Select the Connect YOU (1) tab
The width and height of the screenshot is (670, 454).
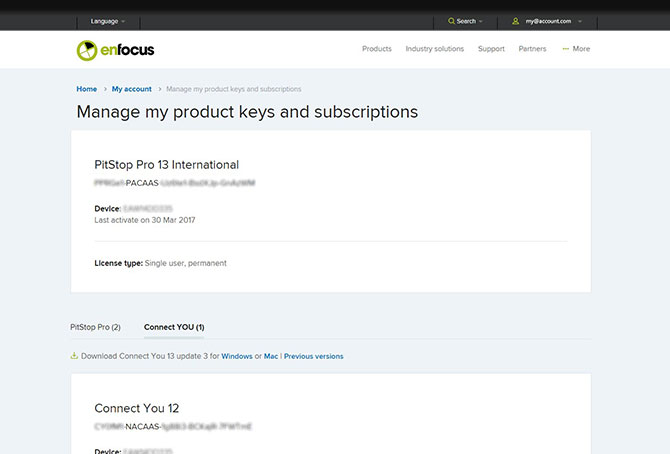click(x=174, y=327)
